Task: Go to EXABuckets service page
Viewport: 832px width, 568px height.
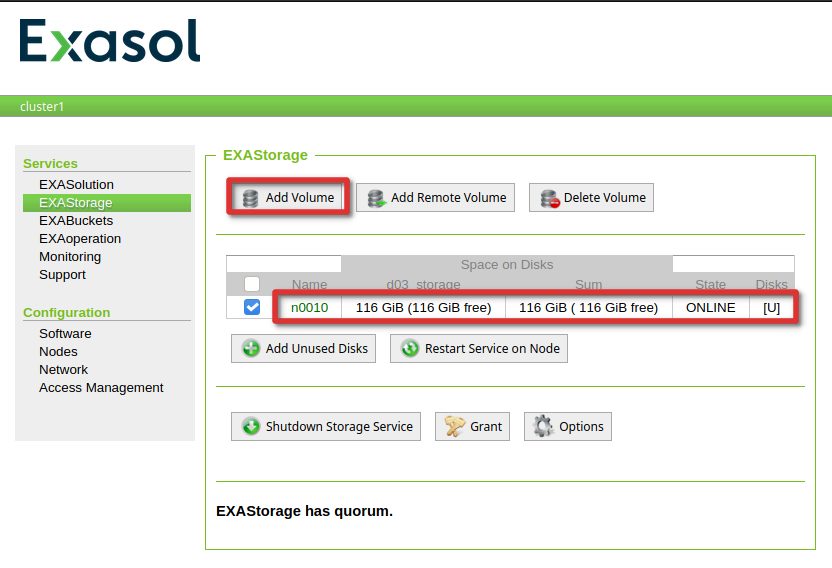Action: [x=76, y=220]
